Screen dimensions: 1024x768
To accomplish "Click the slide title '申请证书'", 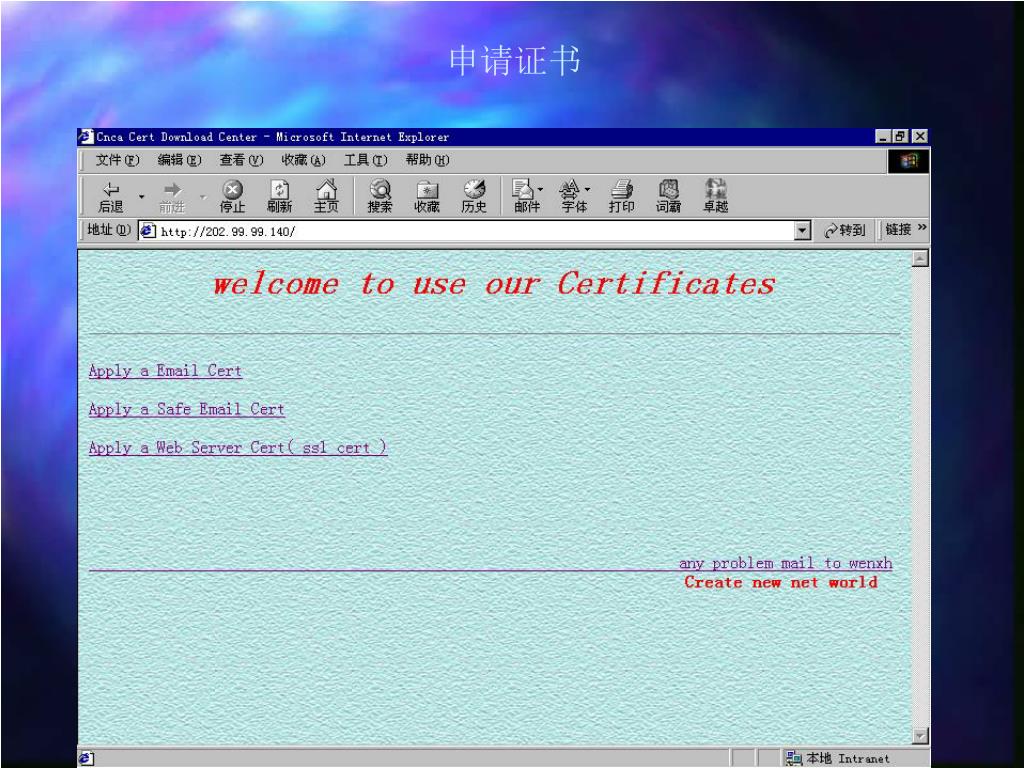I will tap(515, 61).
